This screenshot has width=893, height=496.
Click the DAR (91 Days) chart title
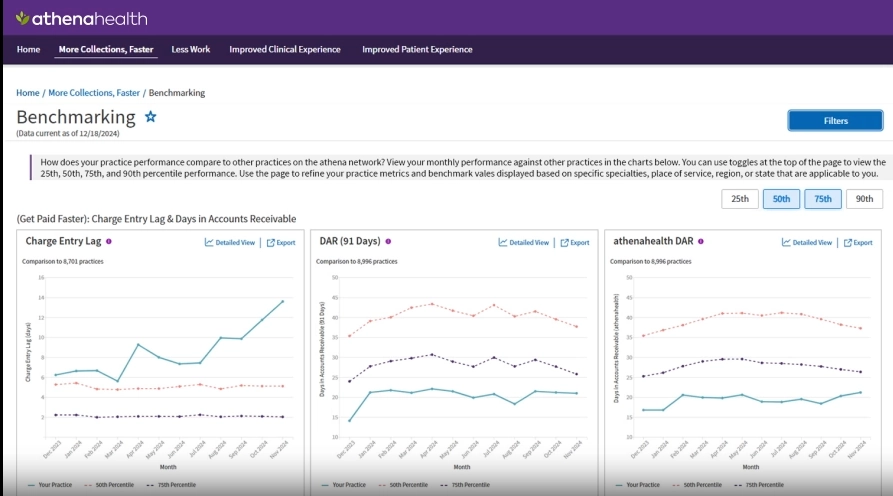350,241
